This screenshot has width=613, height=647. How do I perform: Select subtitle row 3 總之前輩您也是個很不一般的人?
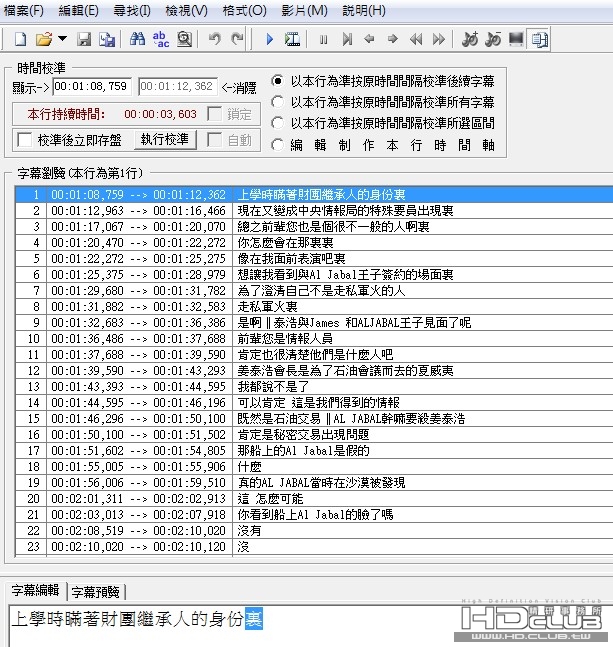(x=314, y=227)
